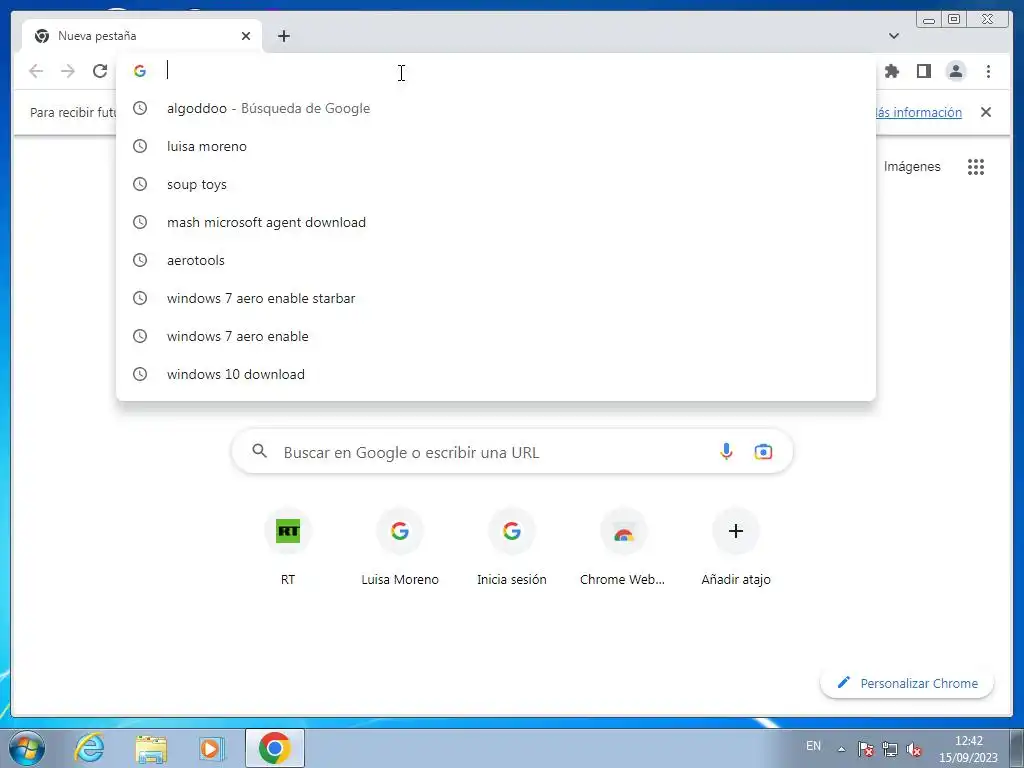
Task: Open the tab search chevron
Action: point(894,36)
